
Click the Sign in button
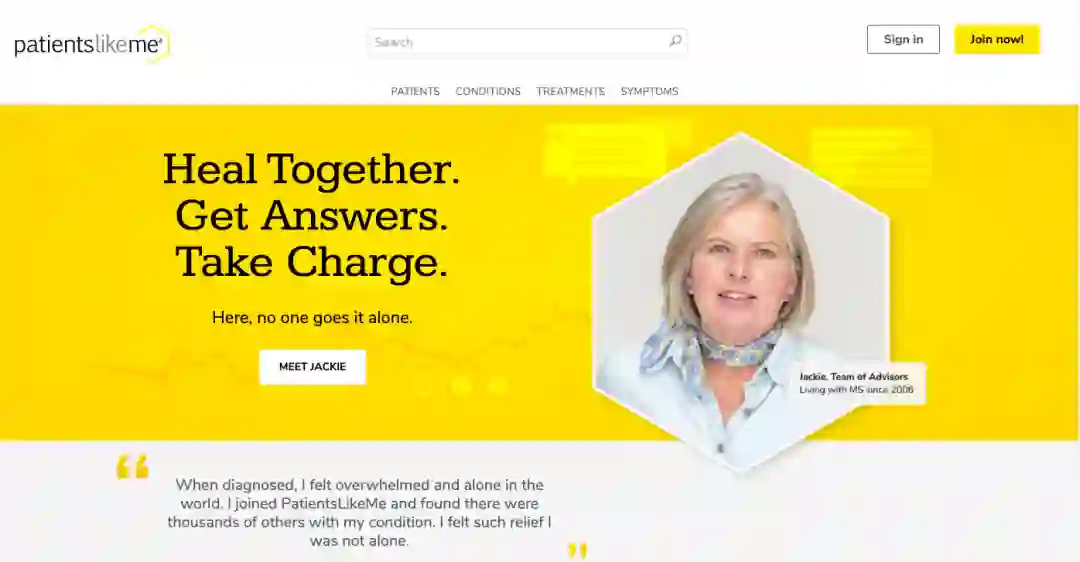(x=903, y=39)
